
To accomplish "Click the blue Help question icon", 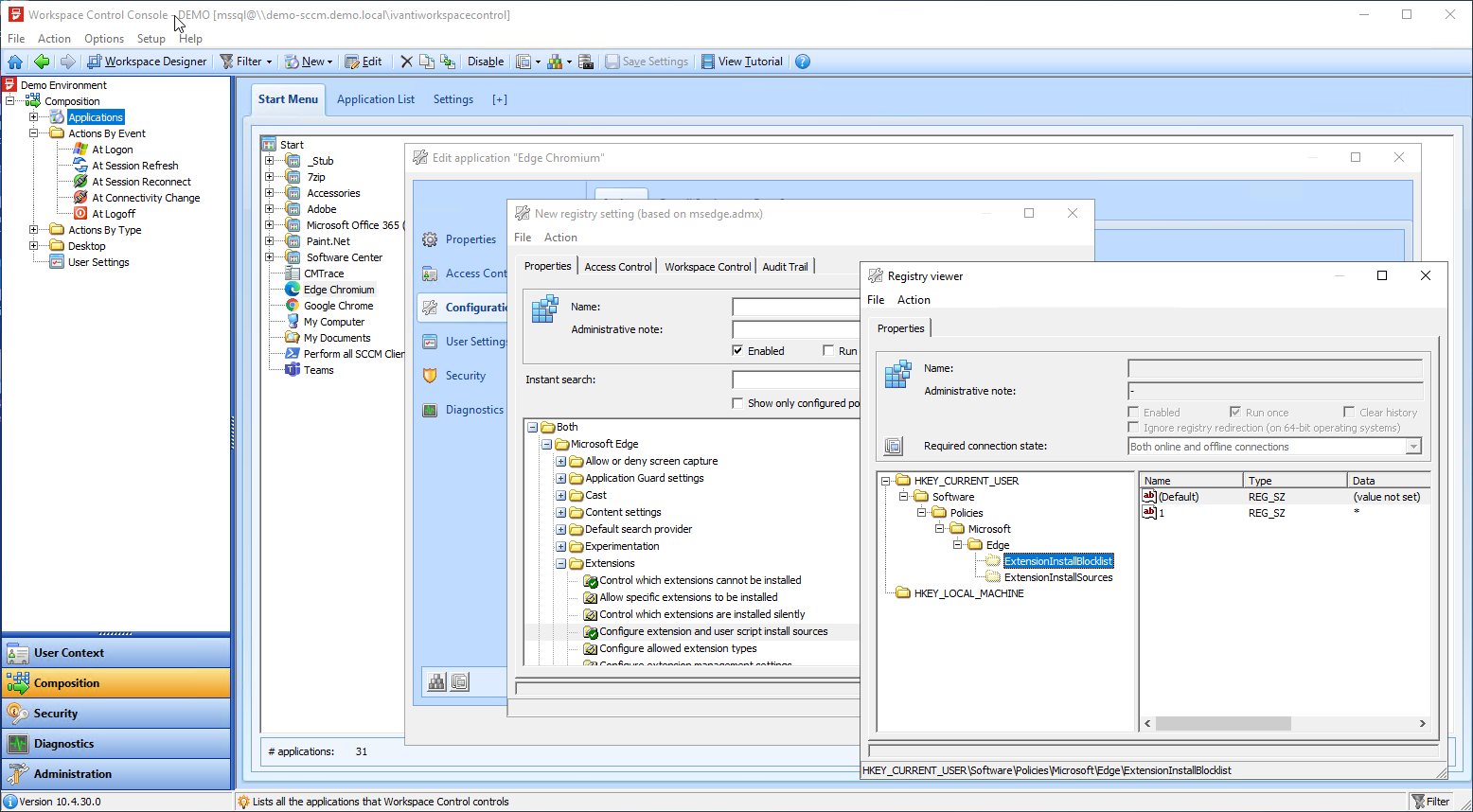I will pyautogui.click(x=803, y=62).
